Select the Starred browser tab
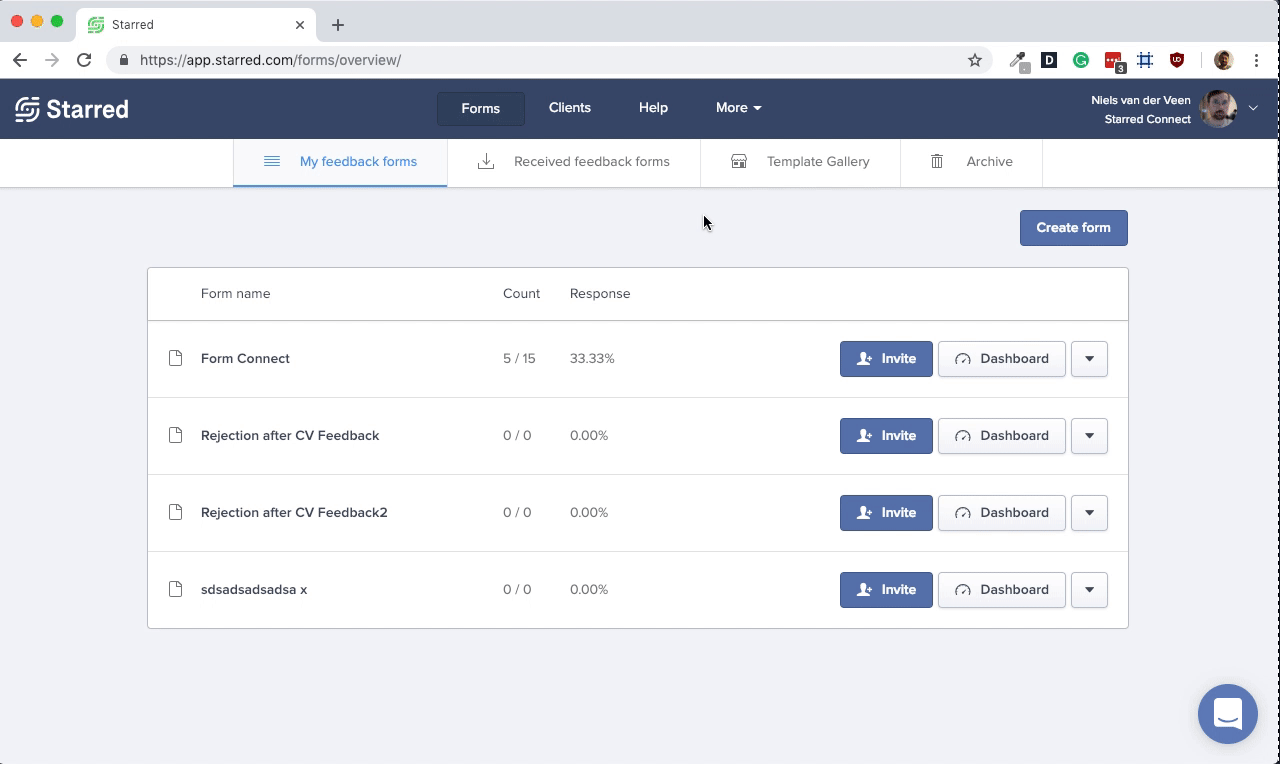This screenshot has width=1280, height=764. coord(196,24)
